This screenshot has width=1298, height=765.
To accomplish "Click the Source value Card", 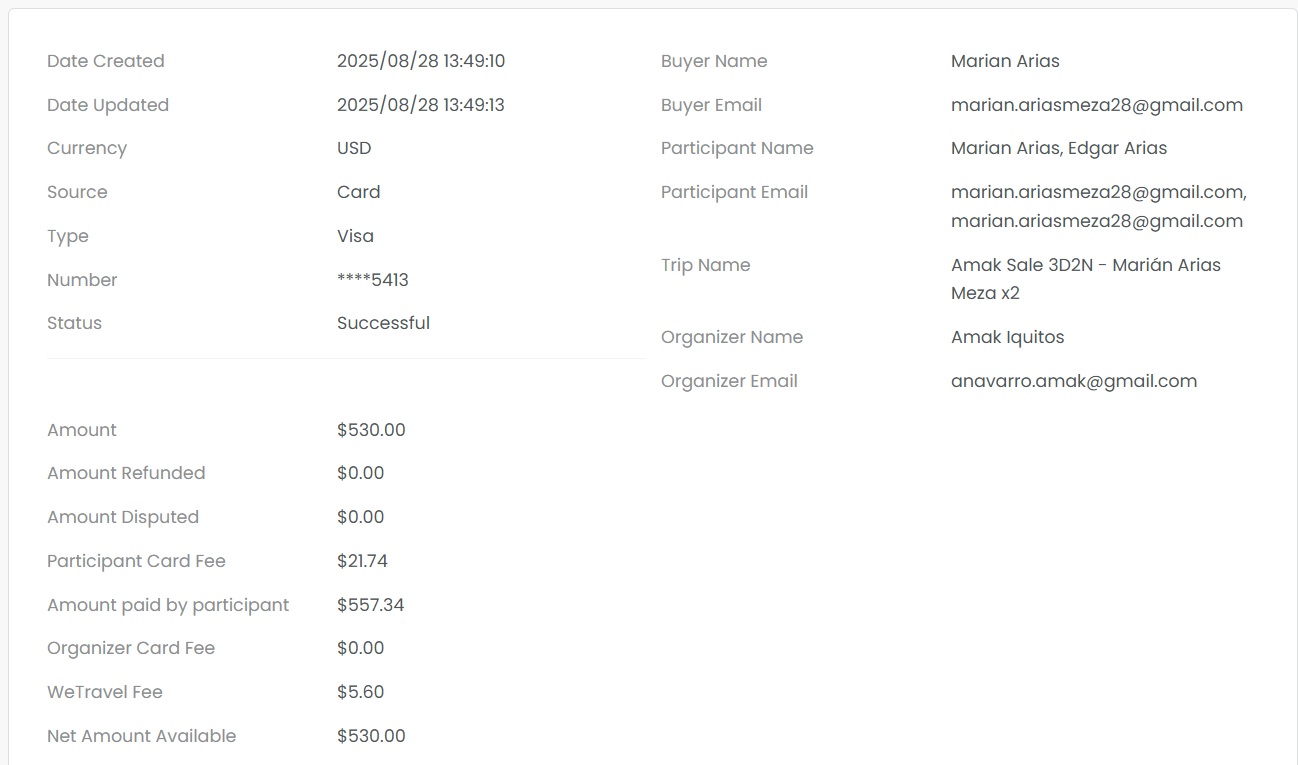I will (358, 192).
